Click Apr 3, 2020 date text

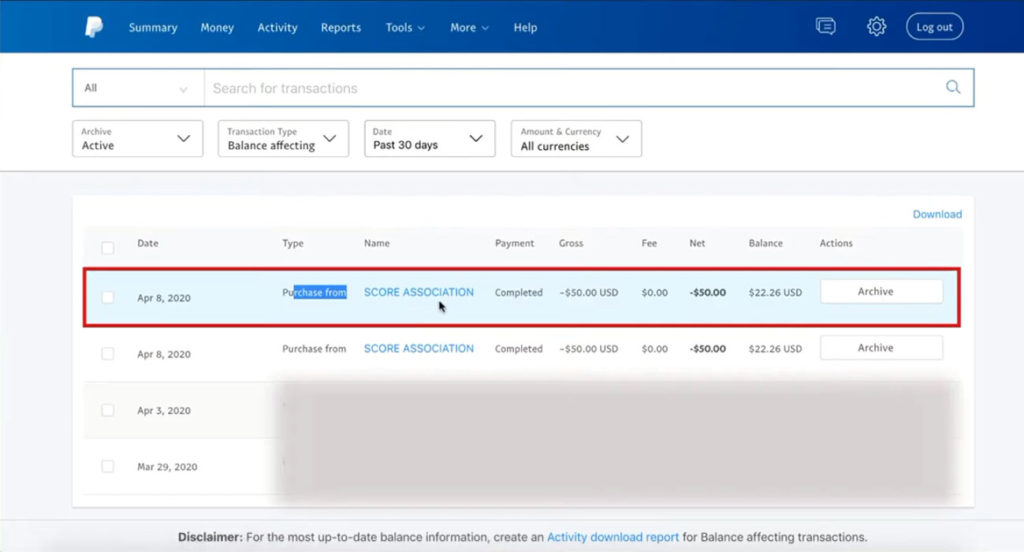pyautogui.click(x=164, y=410)
